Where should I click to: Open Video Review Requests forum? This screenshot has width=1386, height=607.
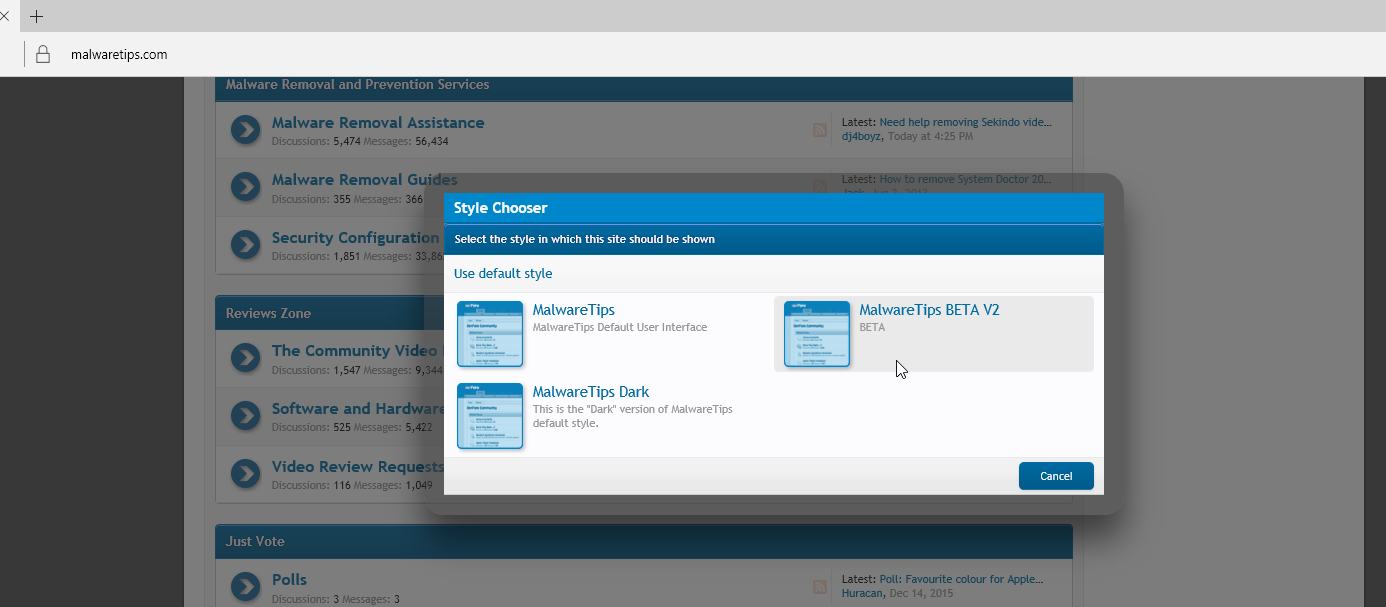point(358,466)
